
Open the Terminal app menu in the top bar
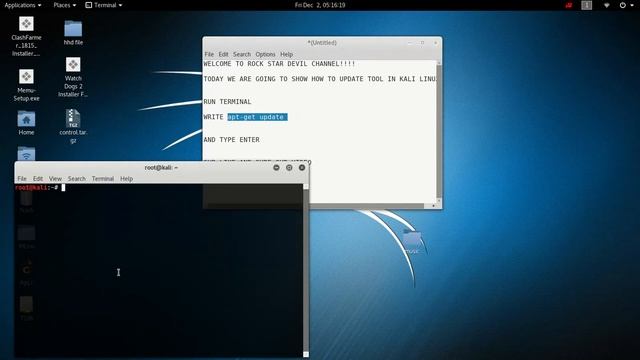(104, 5)
